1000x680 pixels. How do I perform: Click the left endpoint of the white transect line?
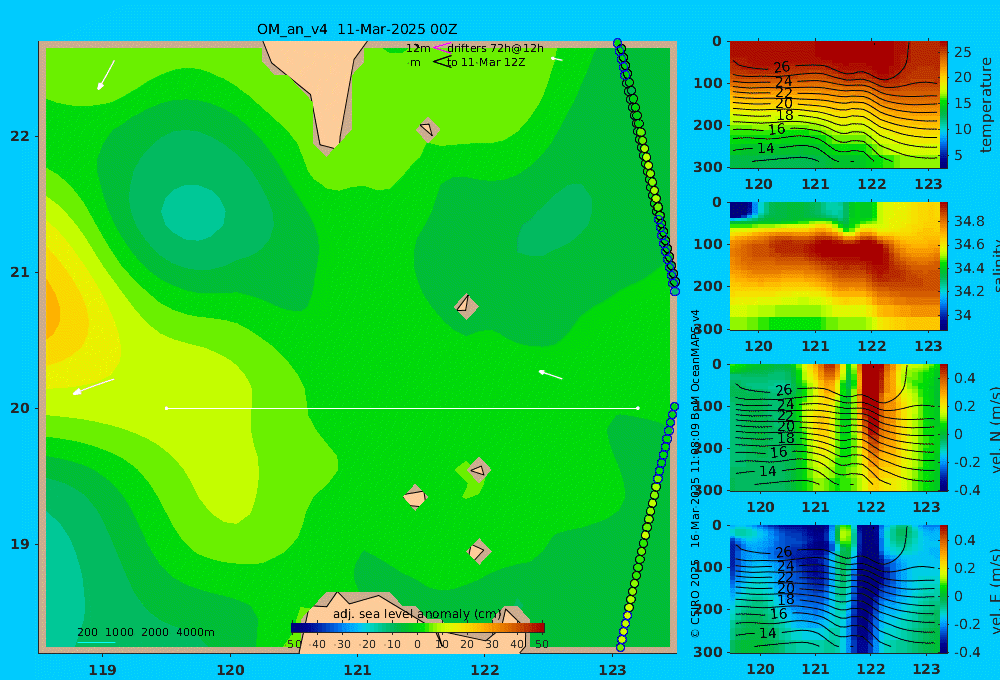[x=166, y=408]
